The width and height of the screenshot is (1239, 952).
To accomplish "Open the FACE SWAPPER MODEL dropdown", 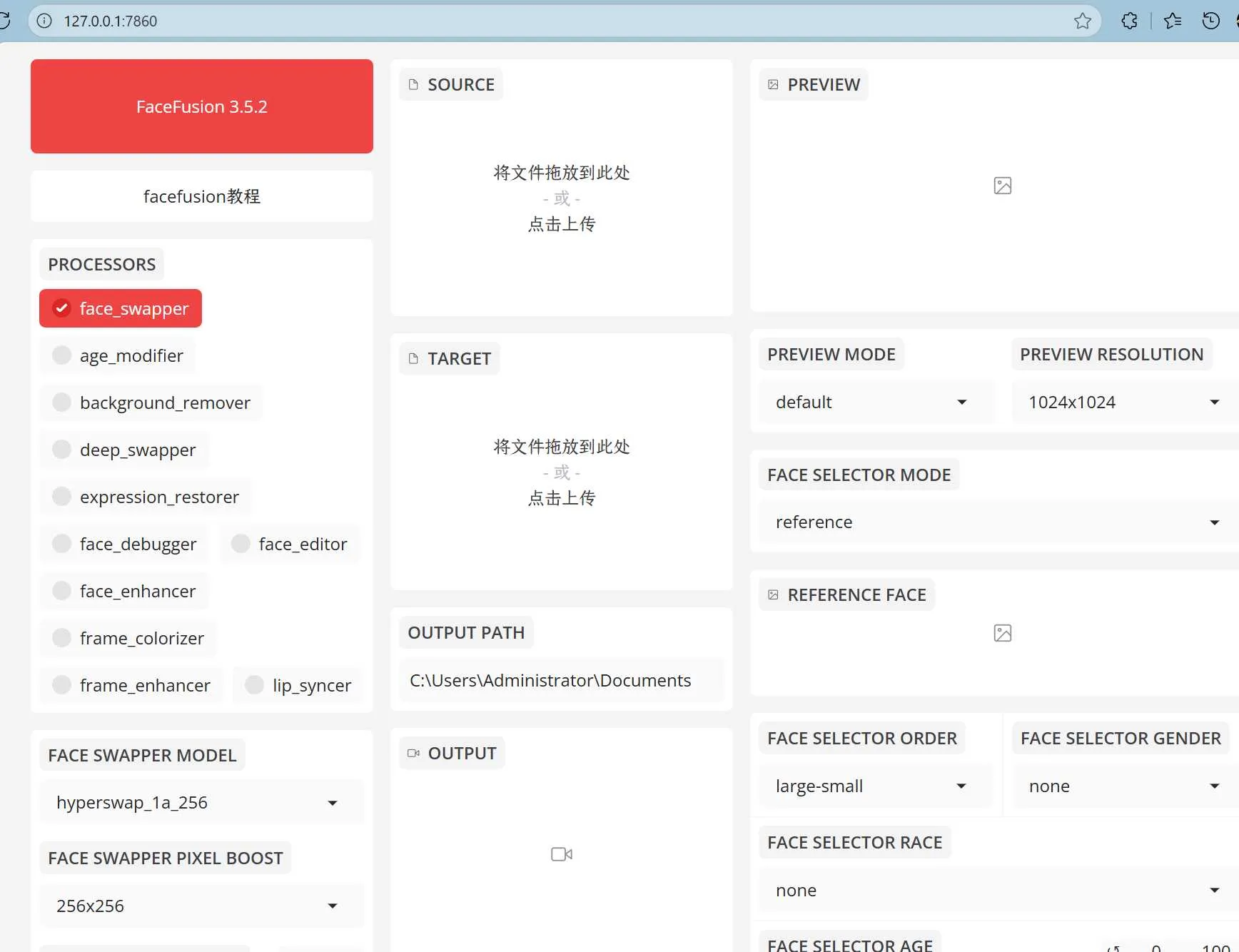I will tap(202, 802).
